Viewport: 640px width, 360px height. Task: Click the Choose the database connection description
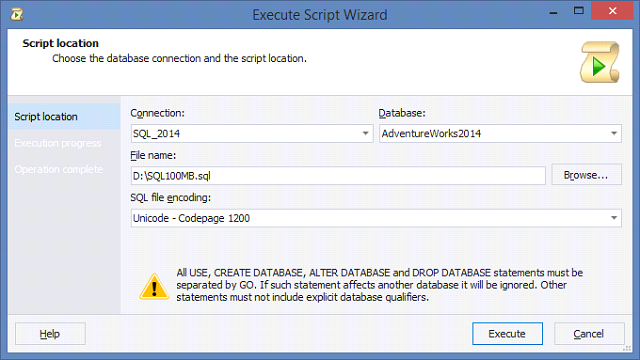(x=179, y=58)
